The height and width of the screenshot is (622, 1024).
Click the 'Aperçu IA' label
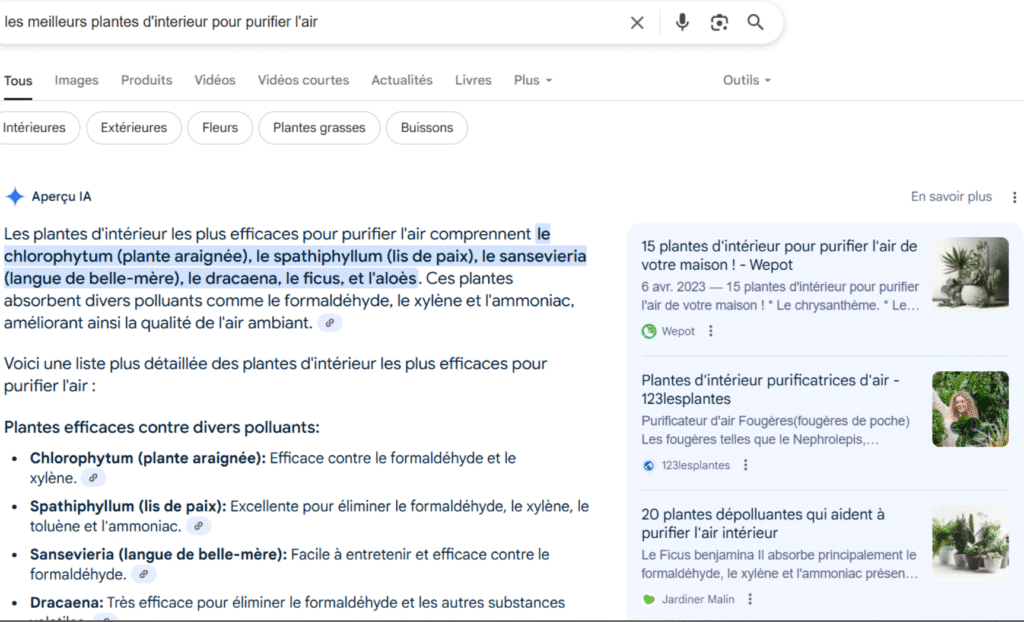point(61,197)
